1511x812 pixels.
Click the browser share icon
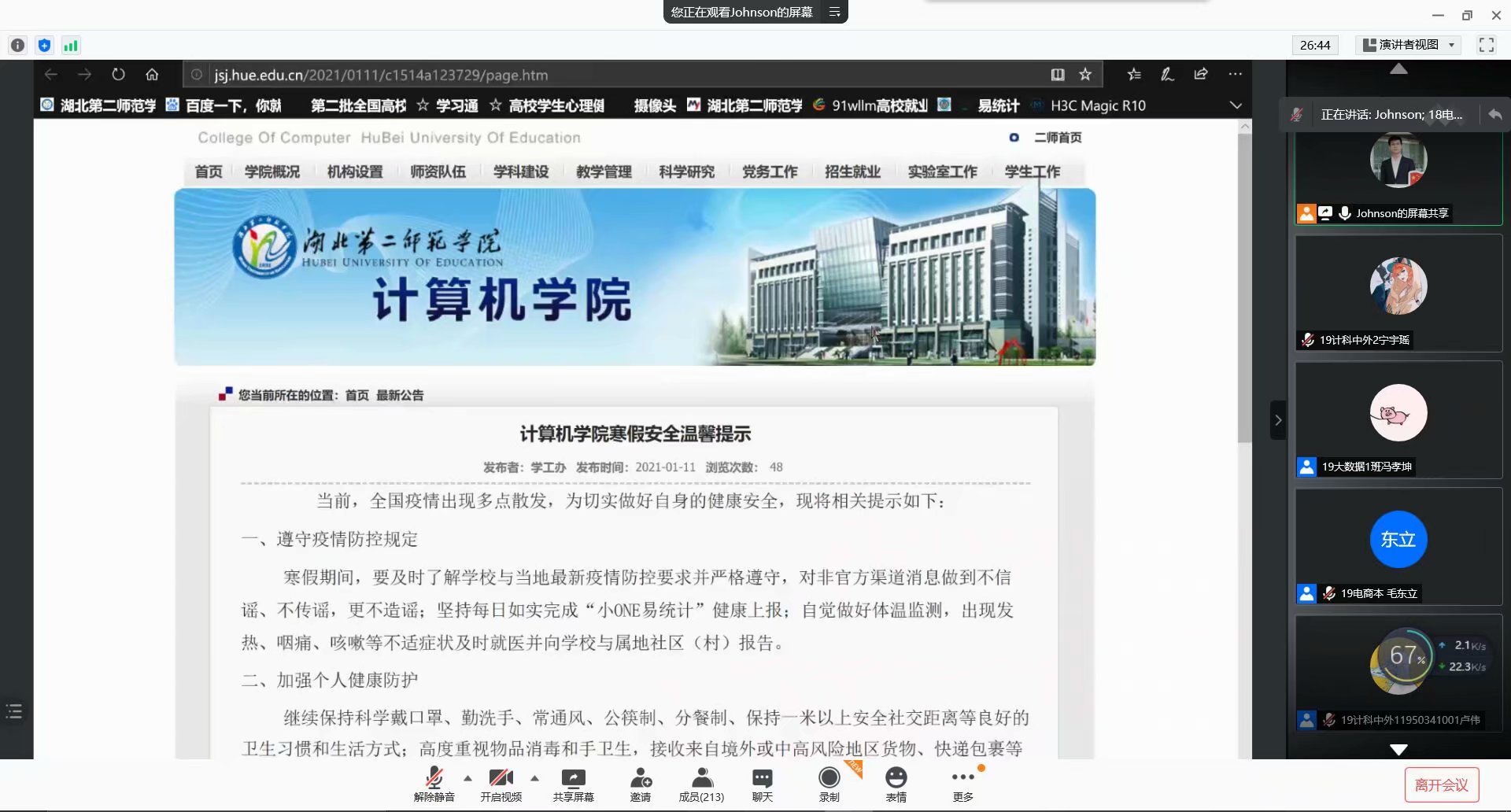click(x=1201, y=75)
